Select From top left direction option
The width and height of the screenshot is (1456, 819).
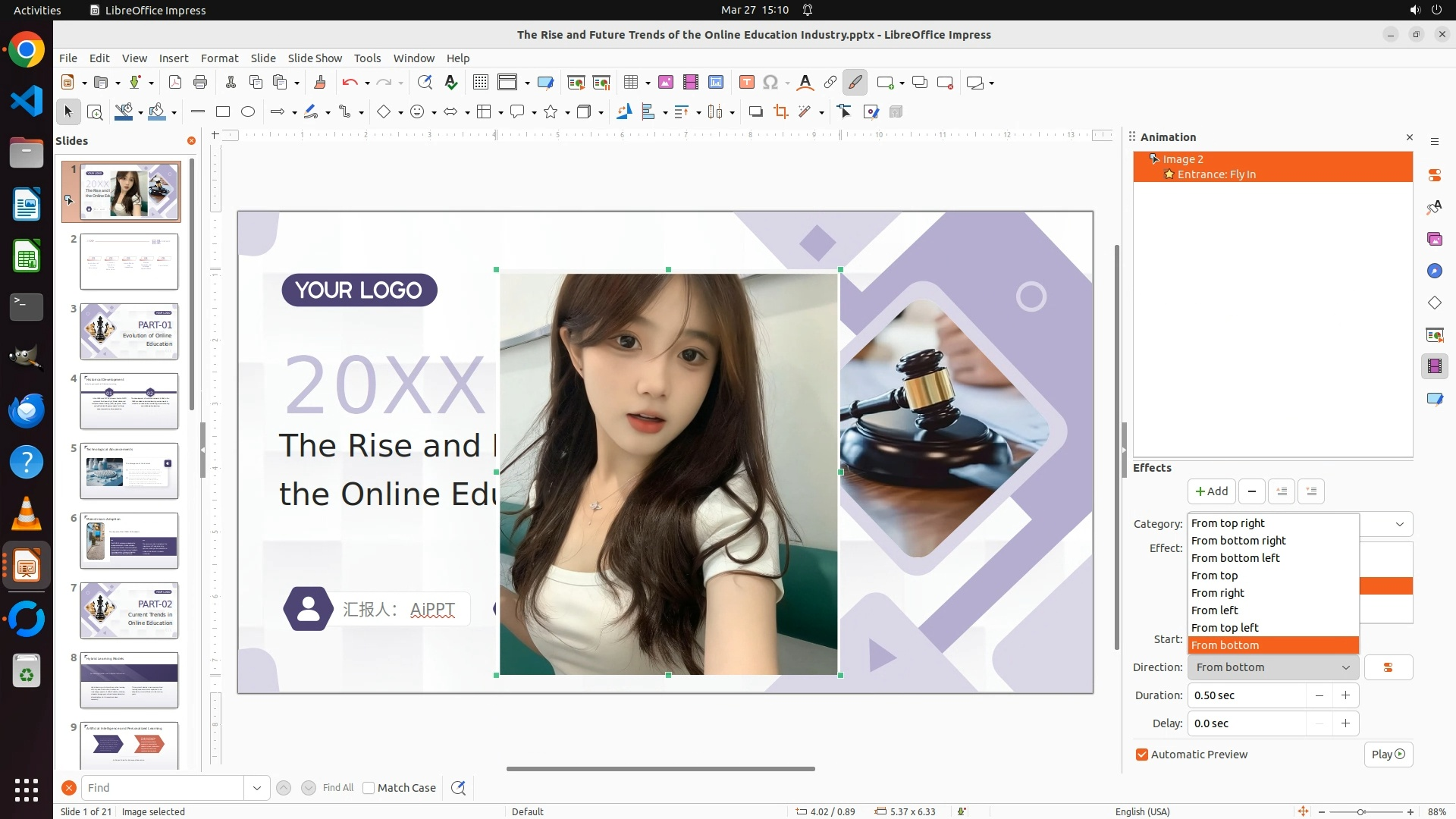pyautogui.click(x=1224, y=628)
